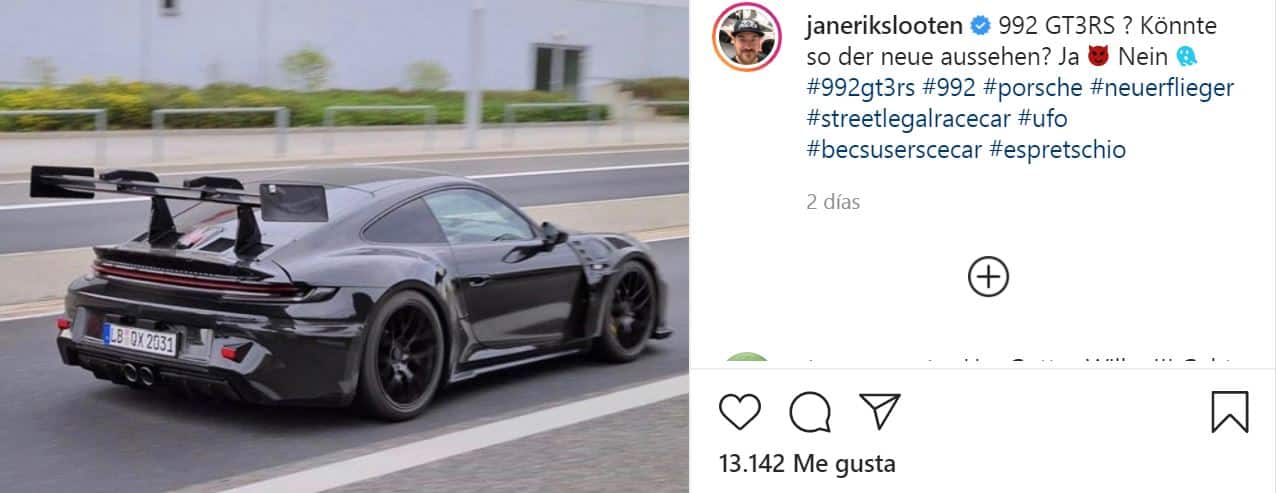Image resolution: width=1276 pixels, height=493 pixels.
Task: Click the 2 días timestamp
Action: pyautogui.click(x=834, y=202)
